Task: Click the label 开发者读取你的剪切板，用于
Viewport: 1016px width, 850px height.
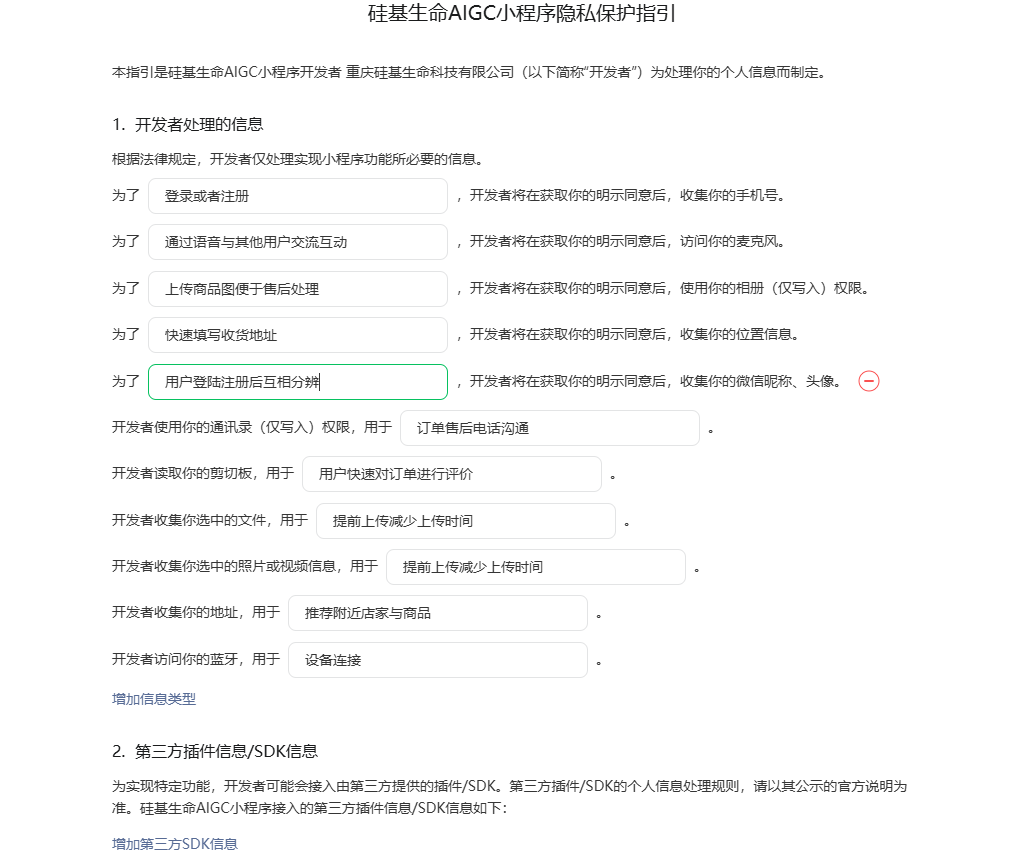Action: pos(203,474)
